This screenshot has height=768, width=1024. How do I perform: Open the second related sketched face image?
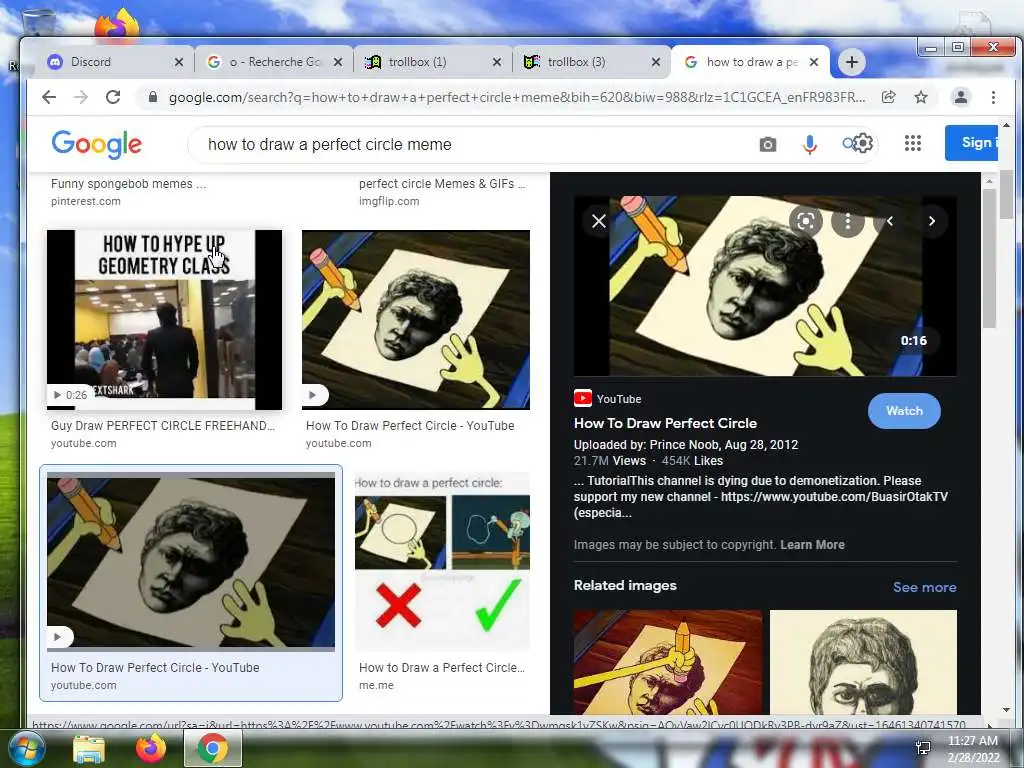click(x=863, y=662)
